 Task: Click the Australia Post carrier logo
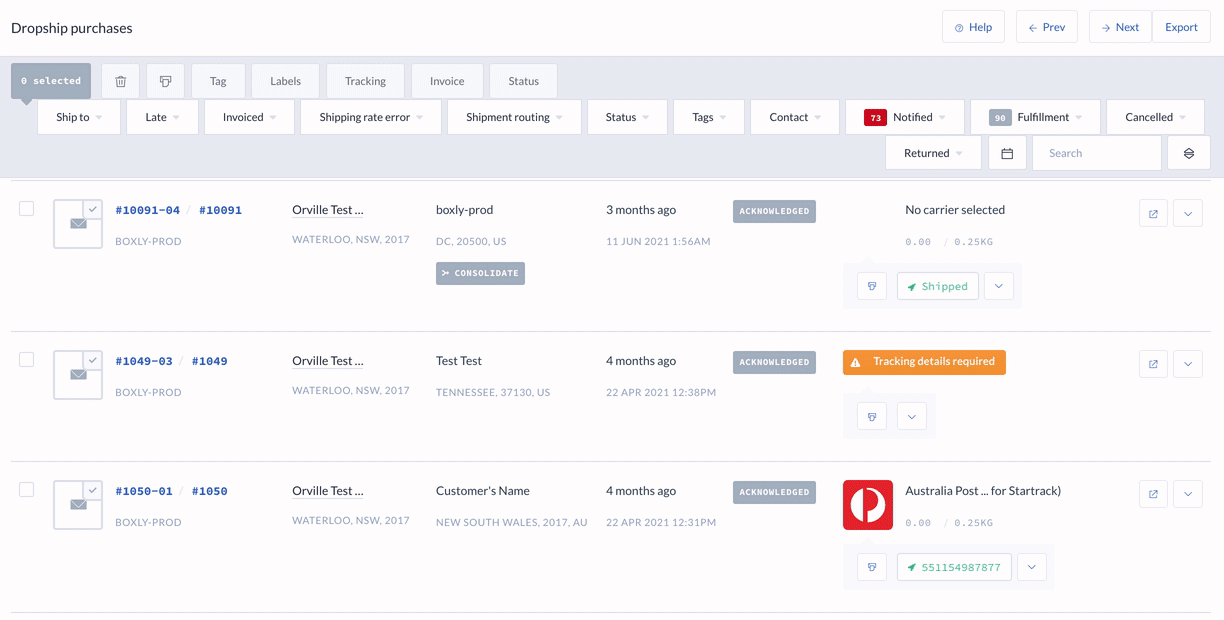pyautogui.click(x=868, y=505)
